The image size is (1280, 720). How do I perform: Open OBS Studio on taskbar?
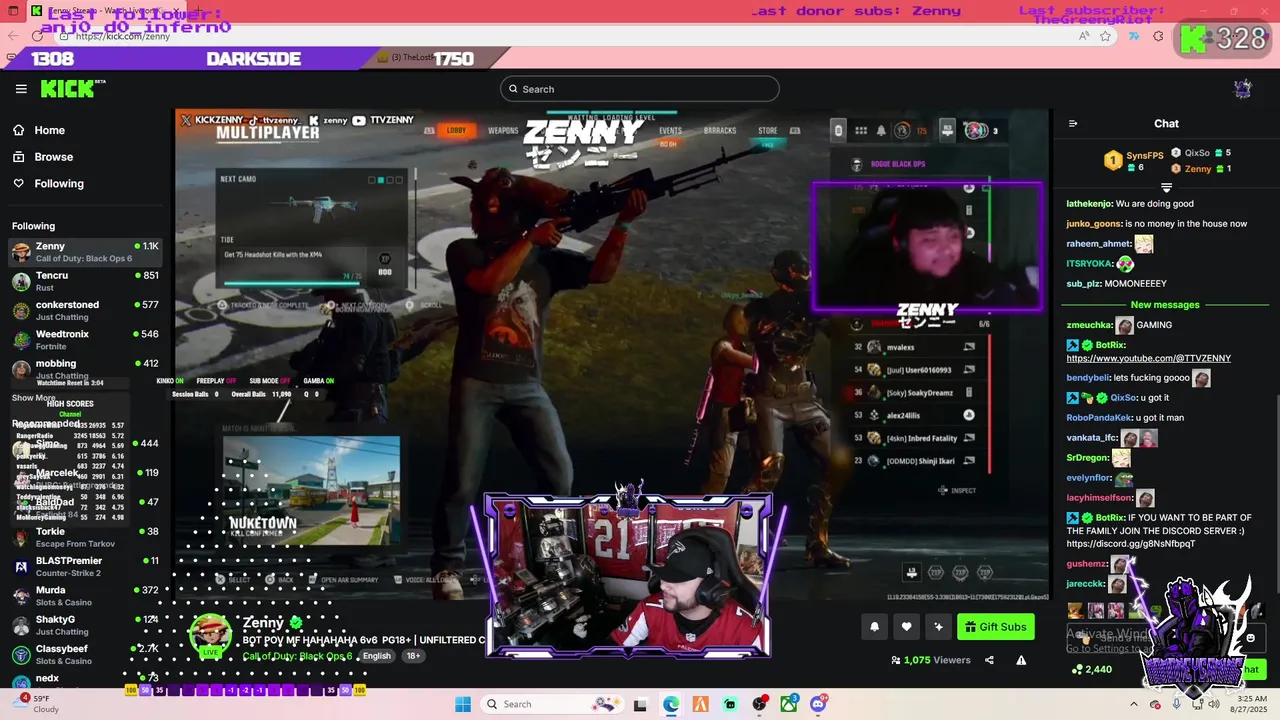click(x=760, y=704)
